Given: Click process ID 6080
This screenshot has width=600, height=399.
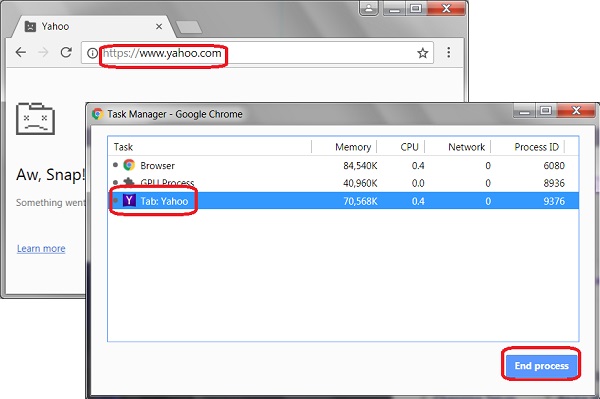Looking at the screenshot, I should pos(554,166).
